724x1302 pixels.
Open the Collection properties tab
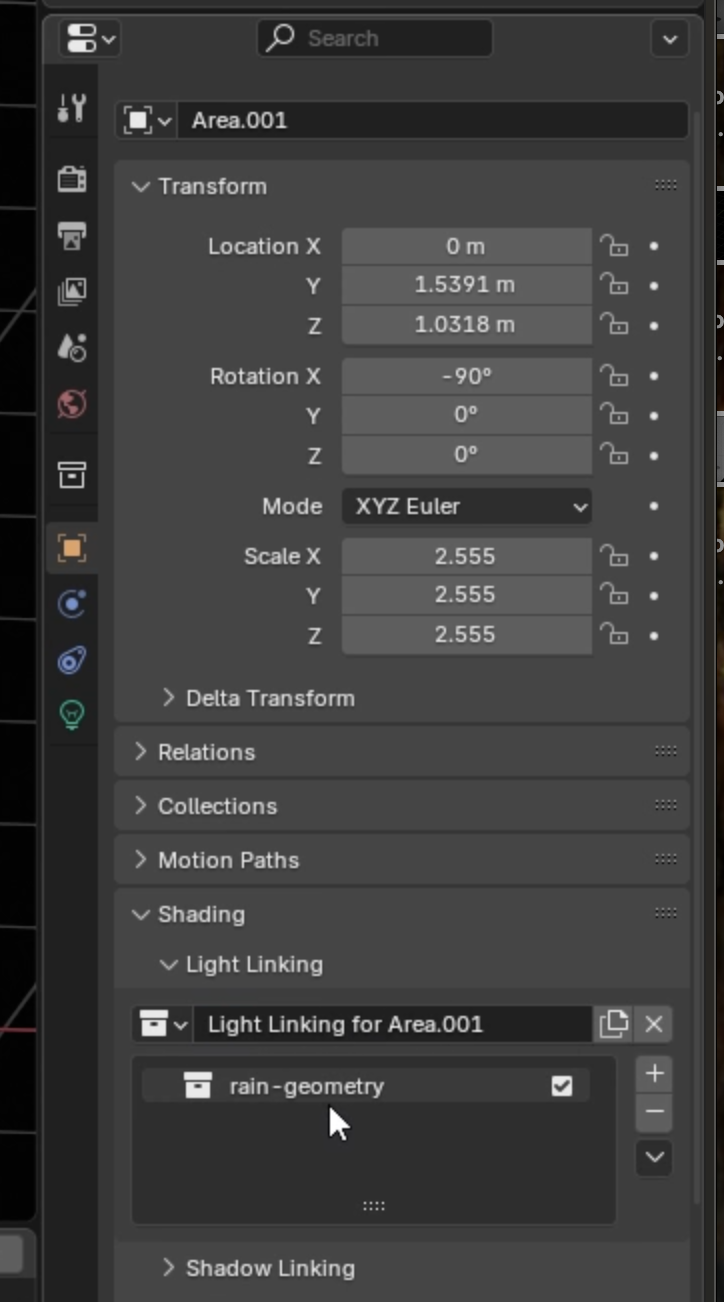(x=72, y=475)
